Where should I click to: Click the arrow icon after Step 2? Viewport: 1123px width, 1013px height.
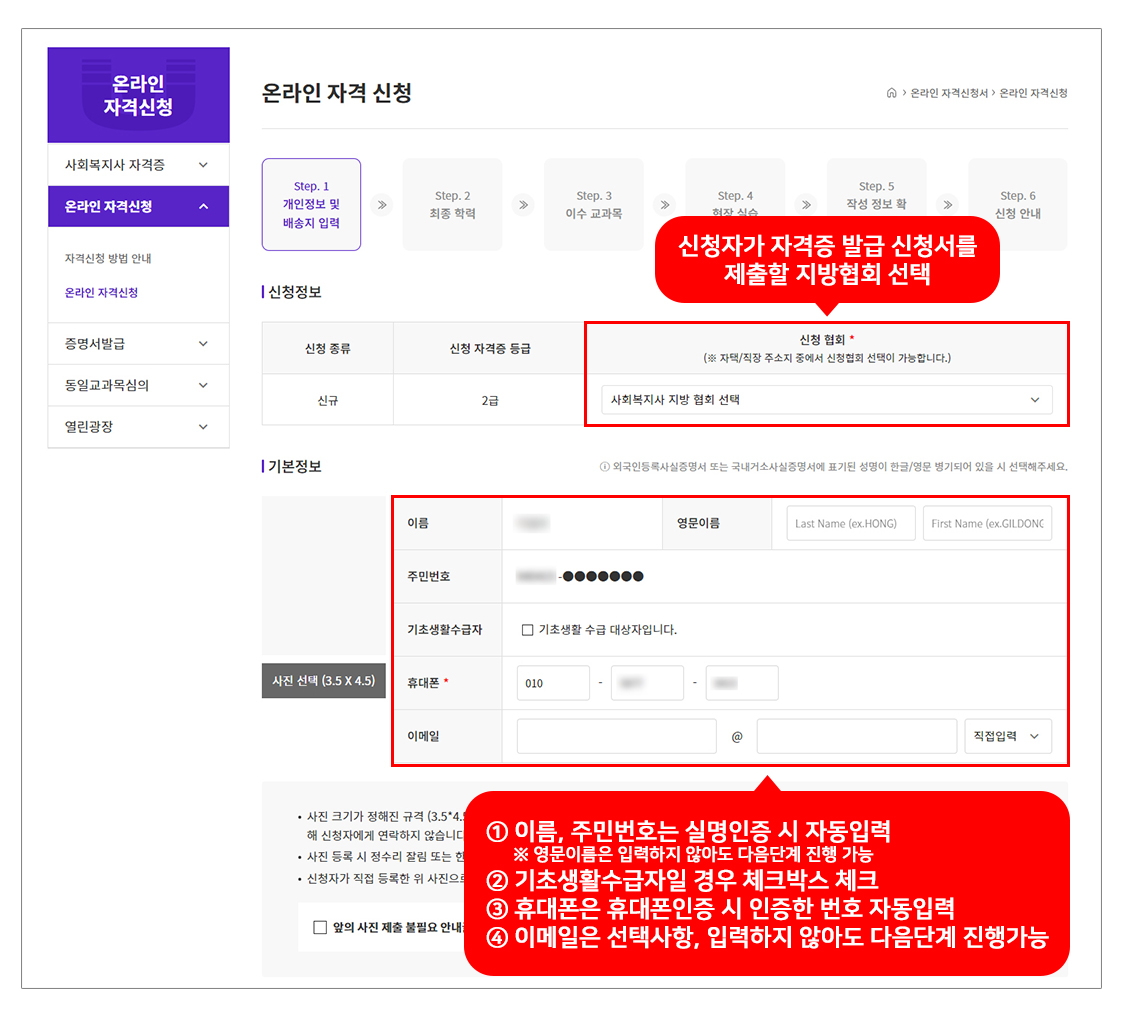(x=522, y=205)
